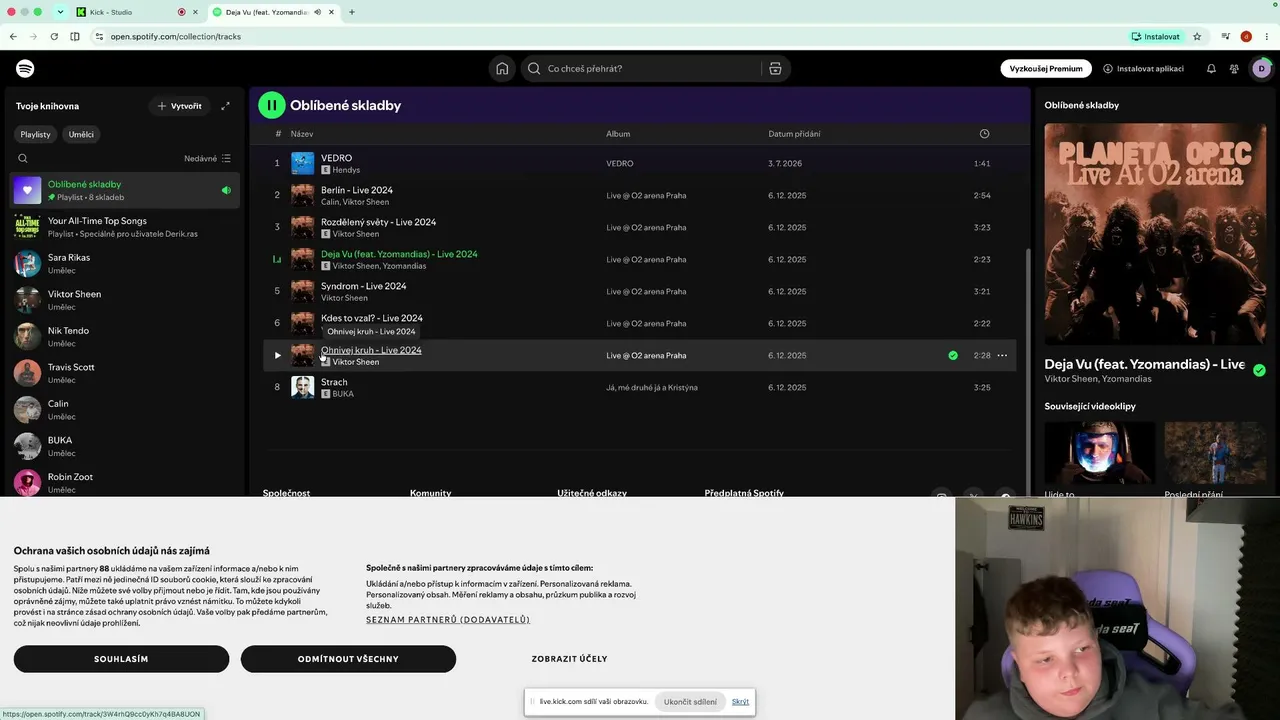Click the Instalovat chip in address bar
This screenshot has width=1280, height=720.
(1156, 37)
